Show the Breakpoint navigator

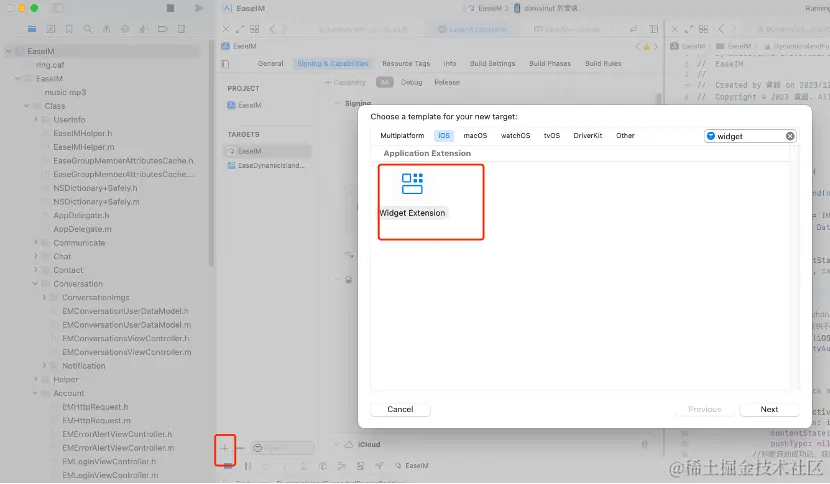pos(163,29)
